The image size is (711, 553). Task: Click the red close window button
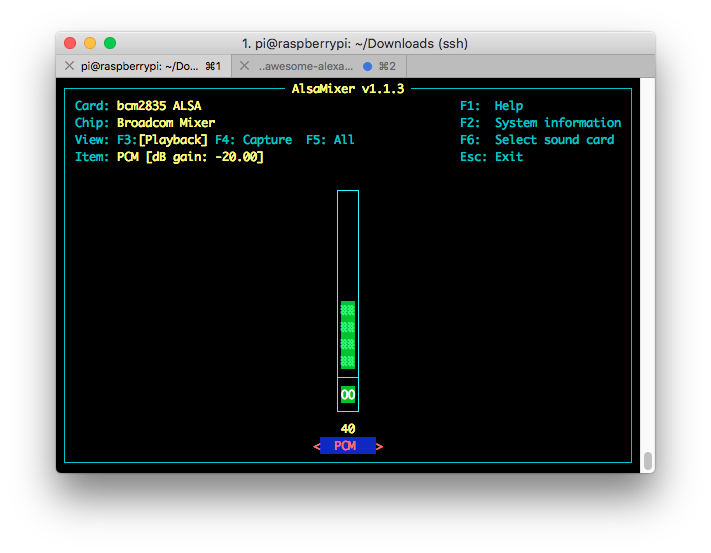point(70,43)
